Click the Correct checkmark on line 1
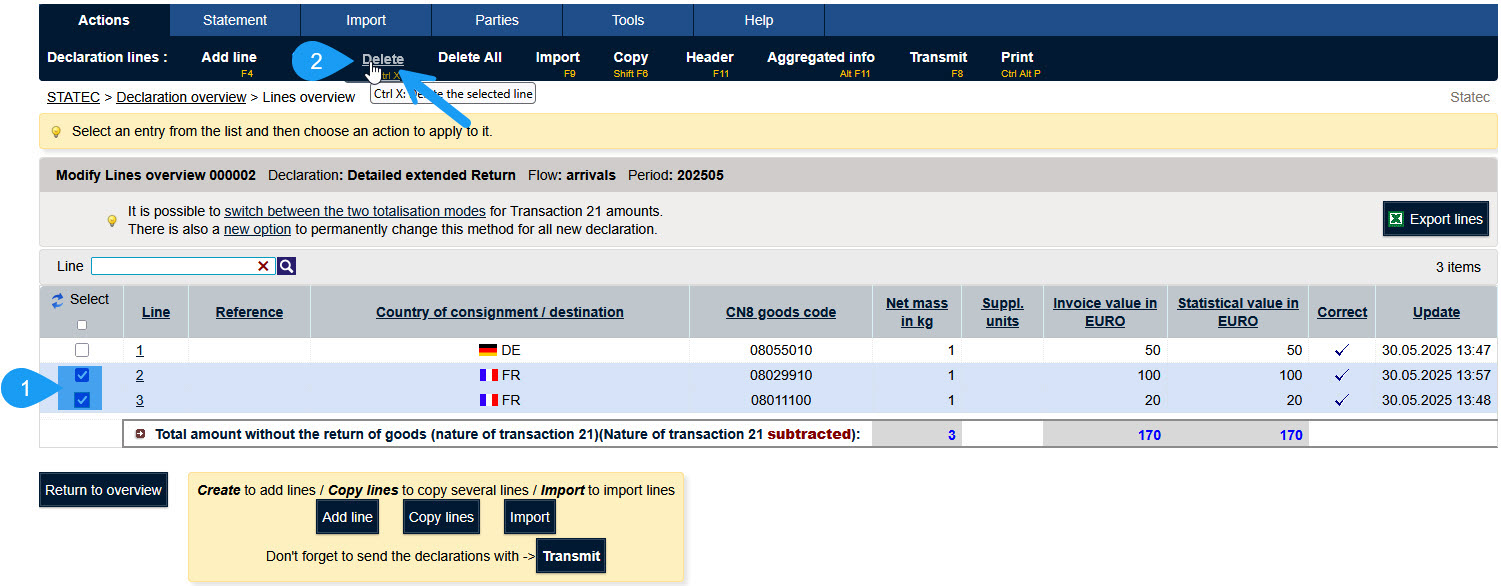The width and height of the screenshot is (1501, 586). [x=1341, y=350]
